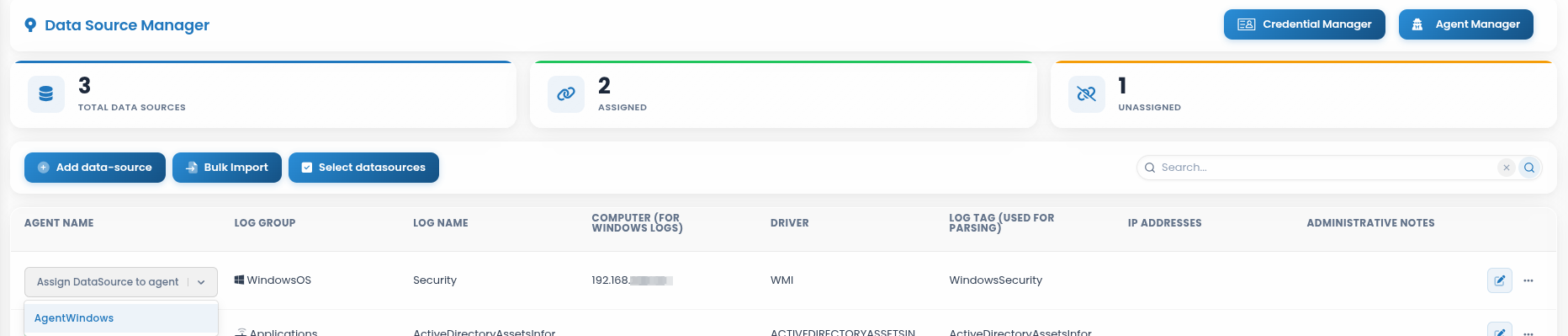The image size is (1568, 336).
Task: Click the Total Data Sources database icon
Action: point(46,94)
